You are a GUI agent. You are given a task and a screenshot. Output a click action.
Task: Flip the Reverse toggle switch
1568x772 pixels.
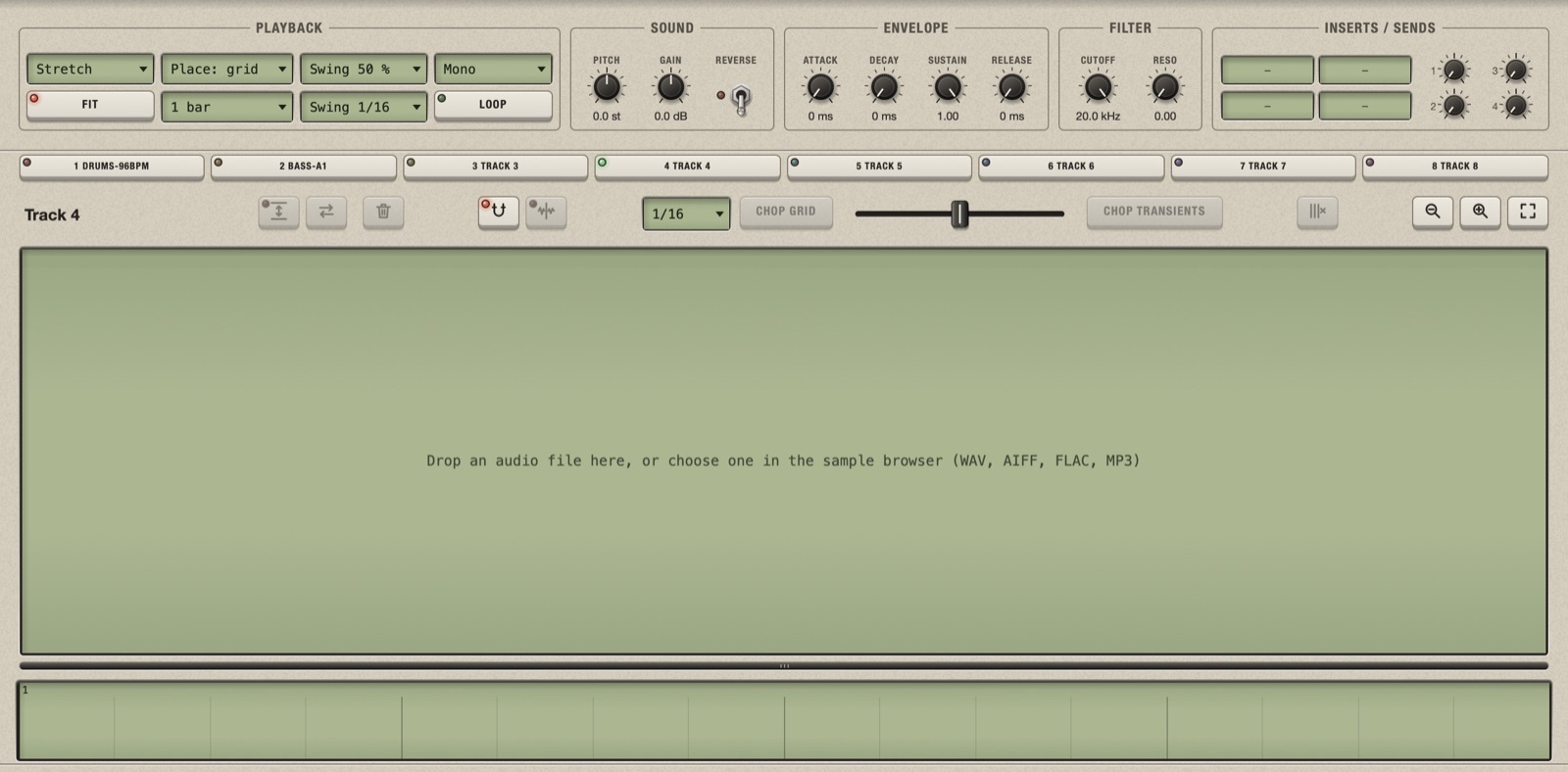pyautogui.click(x=741, y=98)
